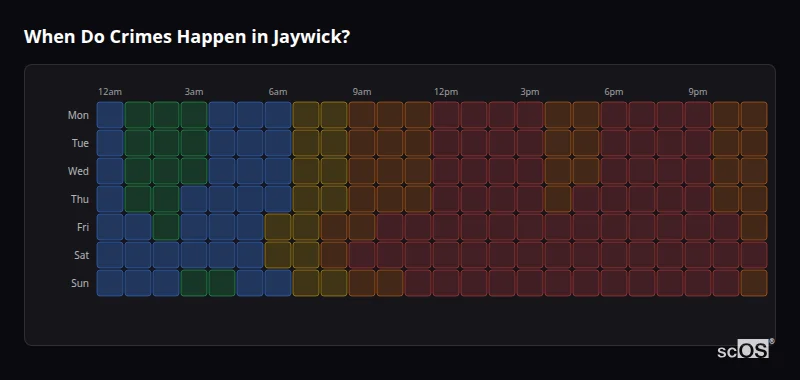The image size is (800, 380).
Task: Select the Monday 9am orange cell
Action: (x=362, y=115)
